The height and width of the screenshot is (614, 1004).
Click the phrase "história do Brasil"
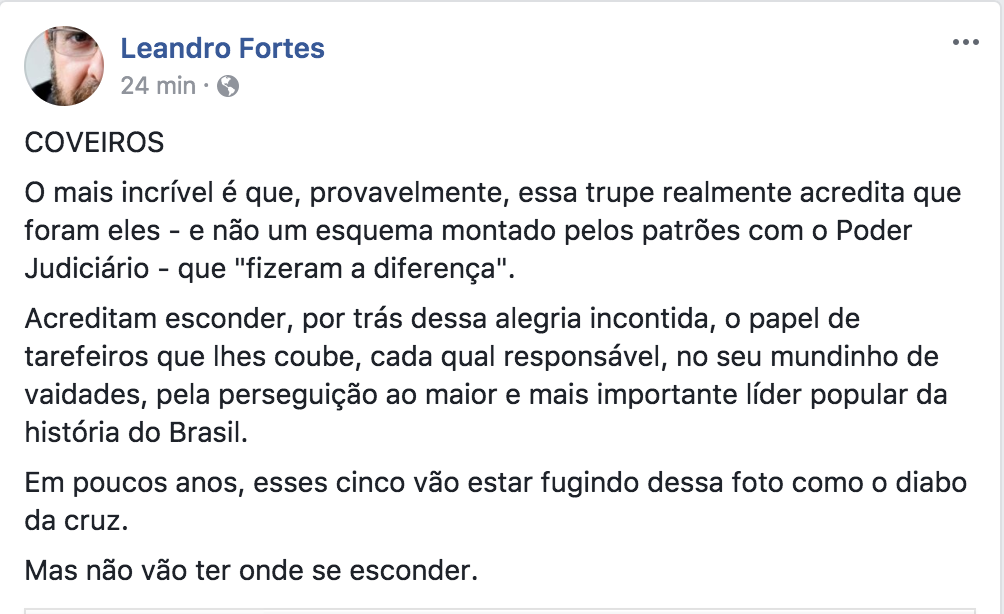136,433
